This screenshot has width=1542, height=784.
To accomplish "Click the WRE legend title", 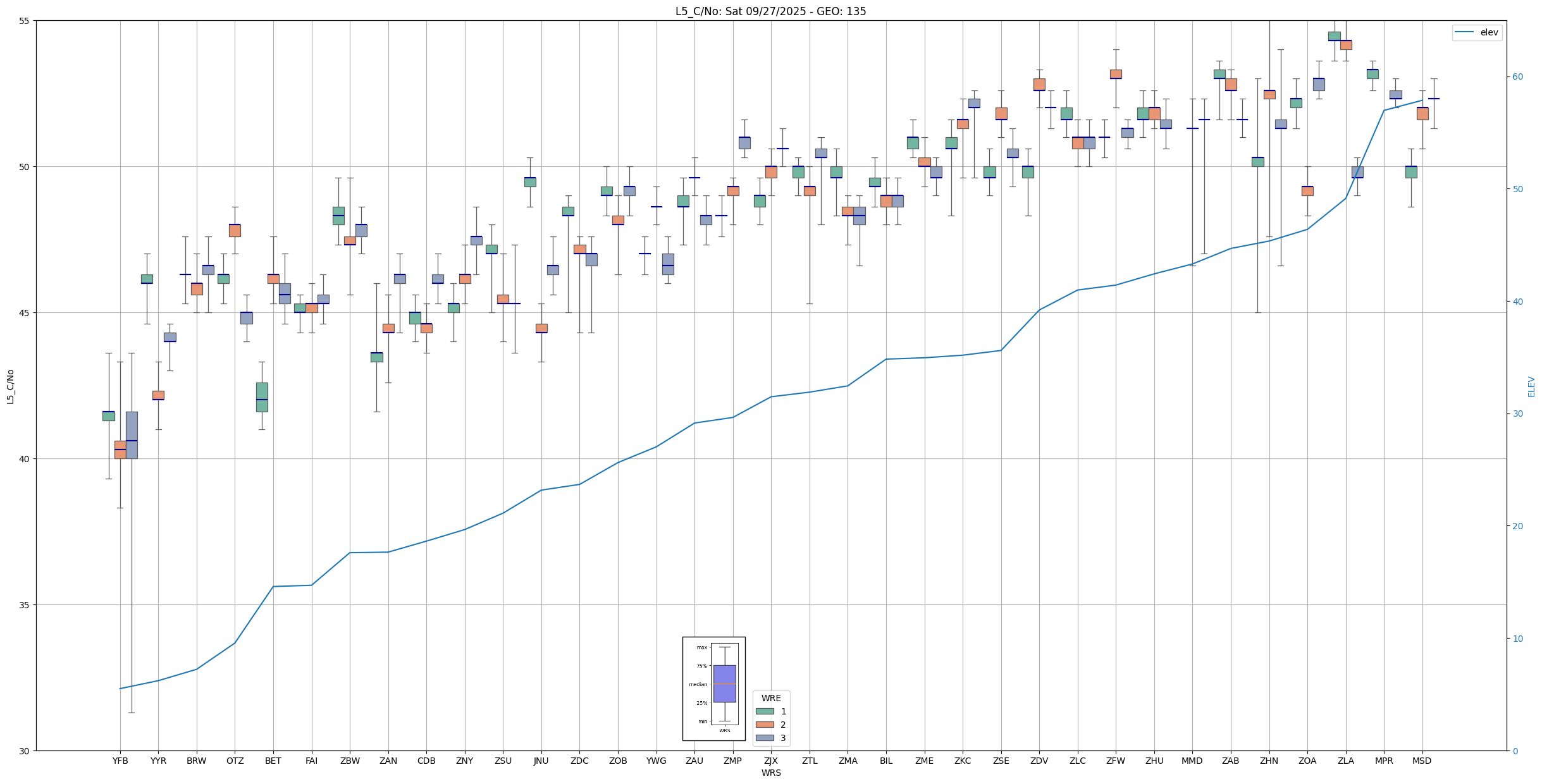I will point(771,698).
